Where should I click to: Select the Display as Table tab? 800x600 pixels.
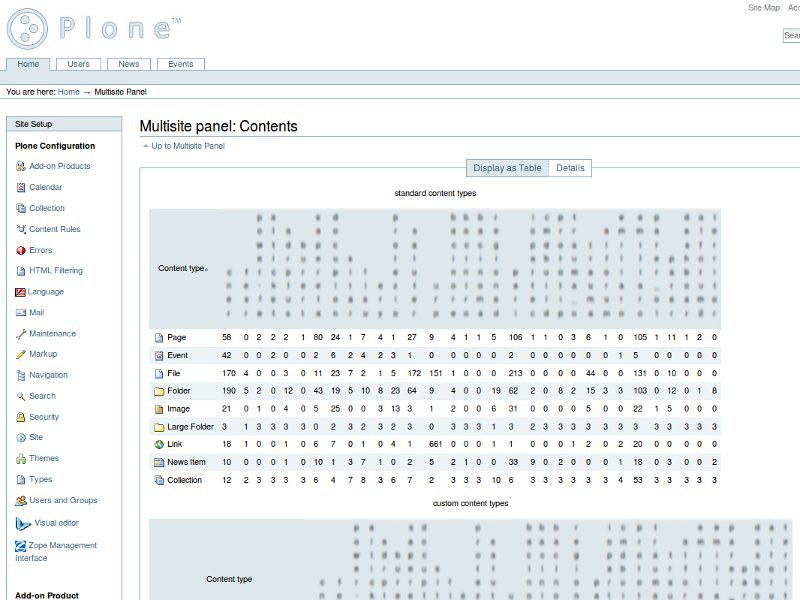[x=507, y=168]
